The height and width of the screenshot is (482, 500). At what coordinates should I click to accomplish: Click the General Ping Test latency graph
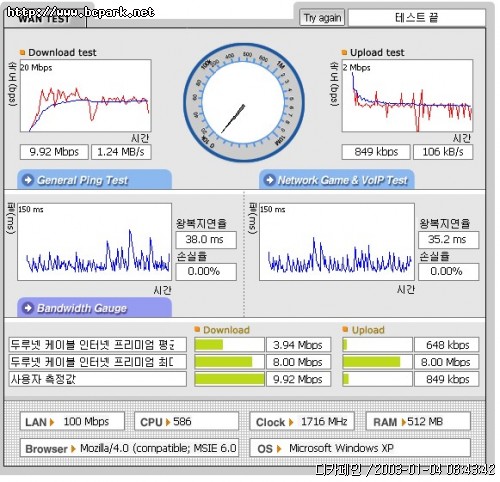(95, 242)
